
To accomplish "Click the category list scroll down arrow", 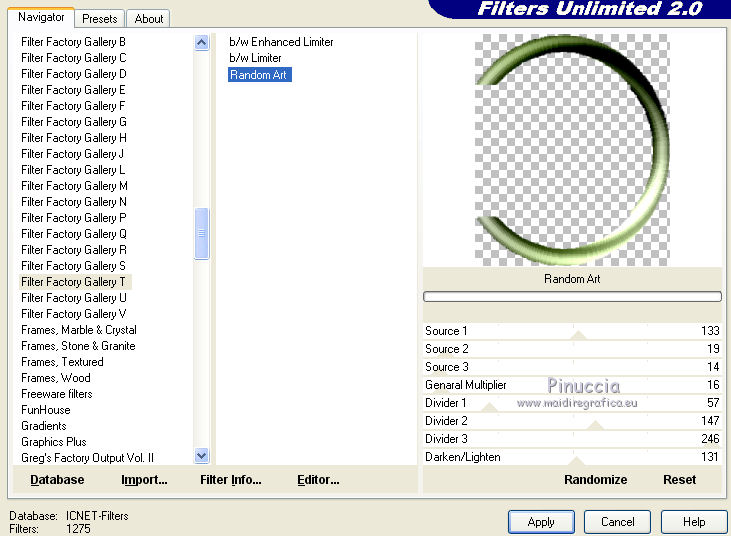I will 201,455.
